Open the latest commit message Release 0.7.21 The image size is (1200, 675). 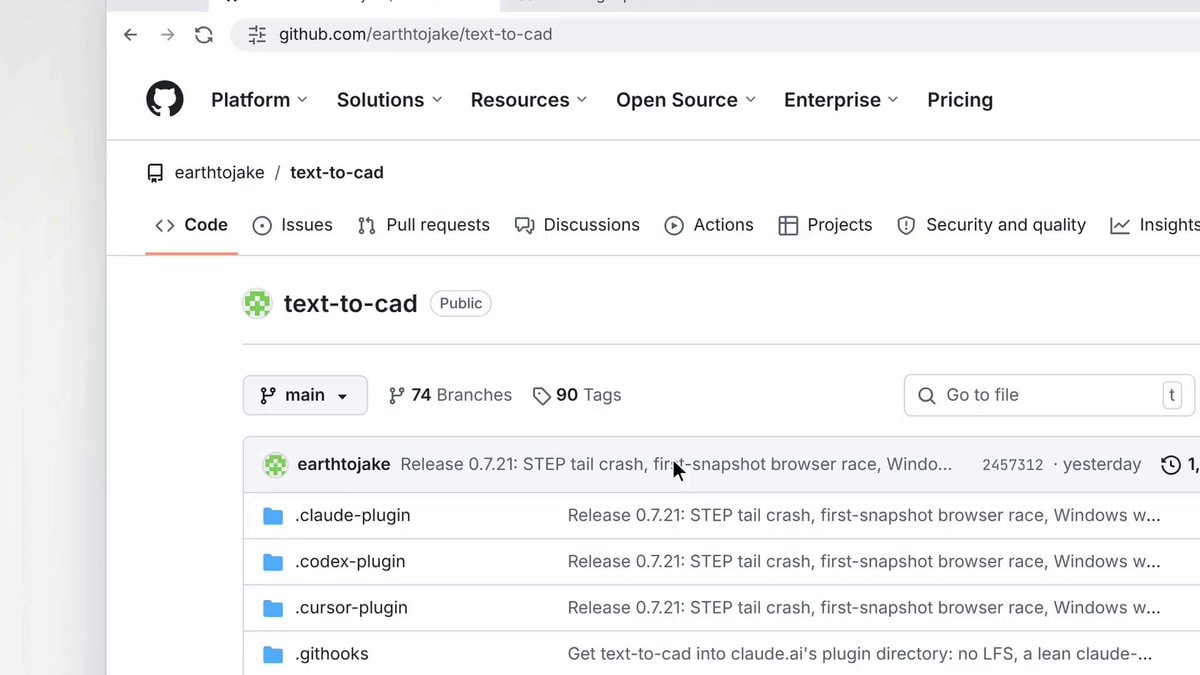(x=676, y=465)
